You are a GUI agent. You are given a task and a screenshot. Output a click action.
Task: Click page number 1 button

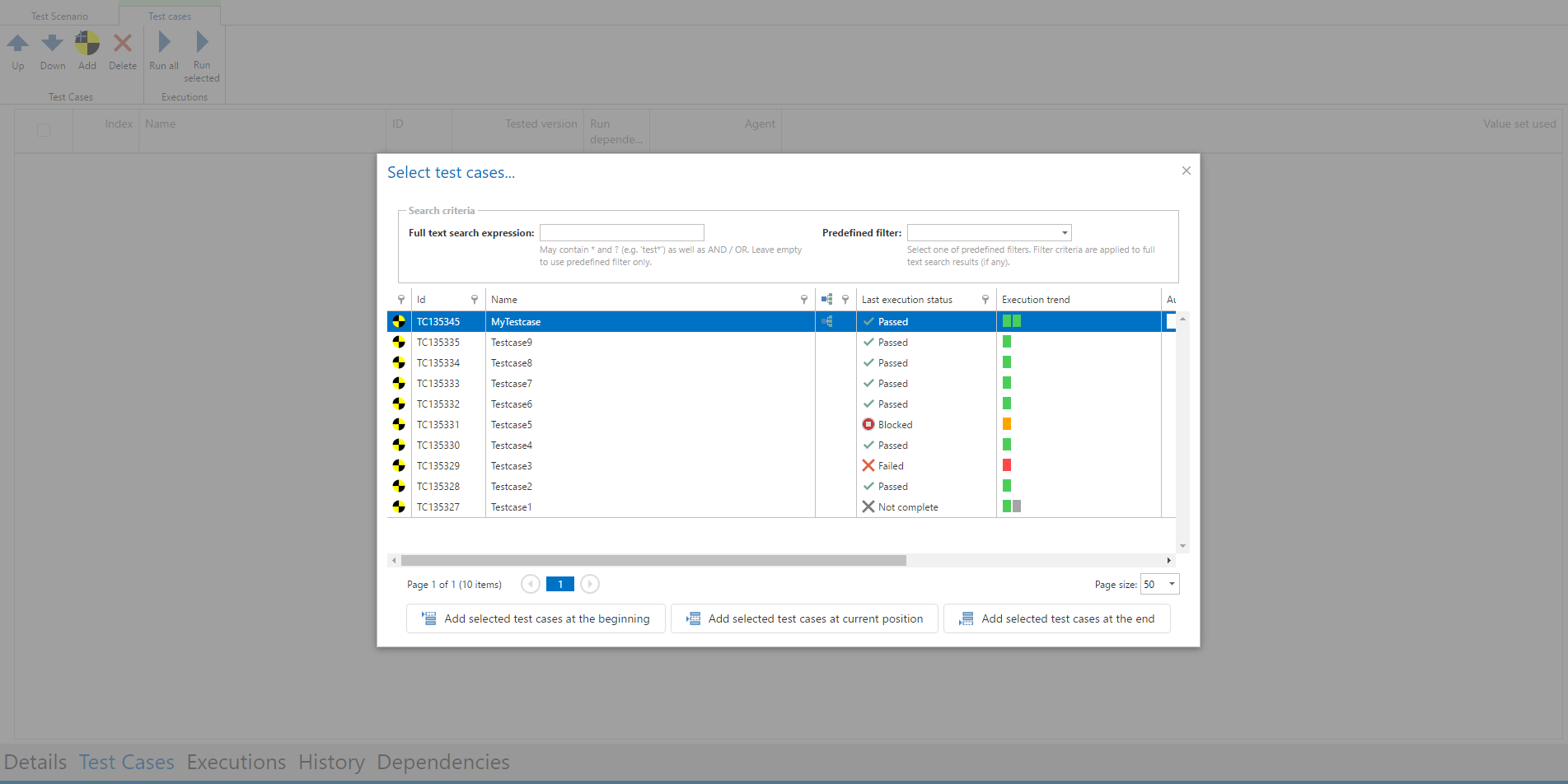click(560, 585)
